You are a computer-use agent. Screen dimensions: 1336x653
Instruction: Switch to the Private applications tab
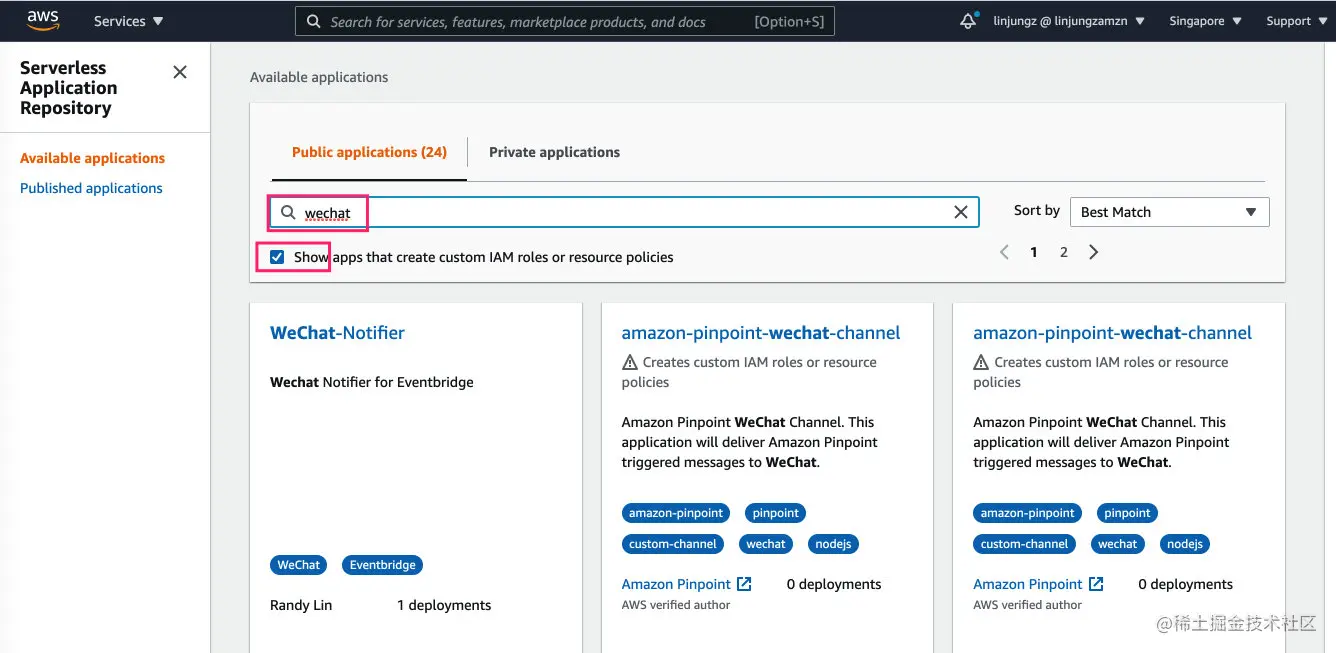click(x=554, y=152)
